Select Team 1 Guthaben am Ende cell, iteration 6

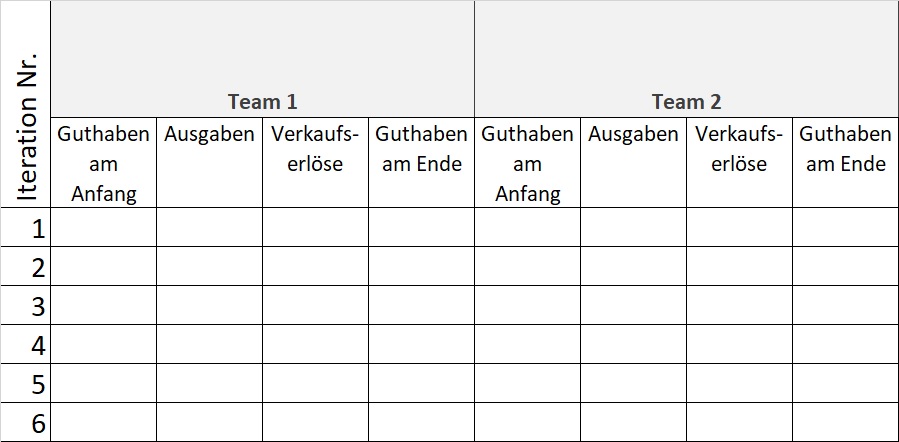click(x=421, y=423)
